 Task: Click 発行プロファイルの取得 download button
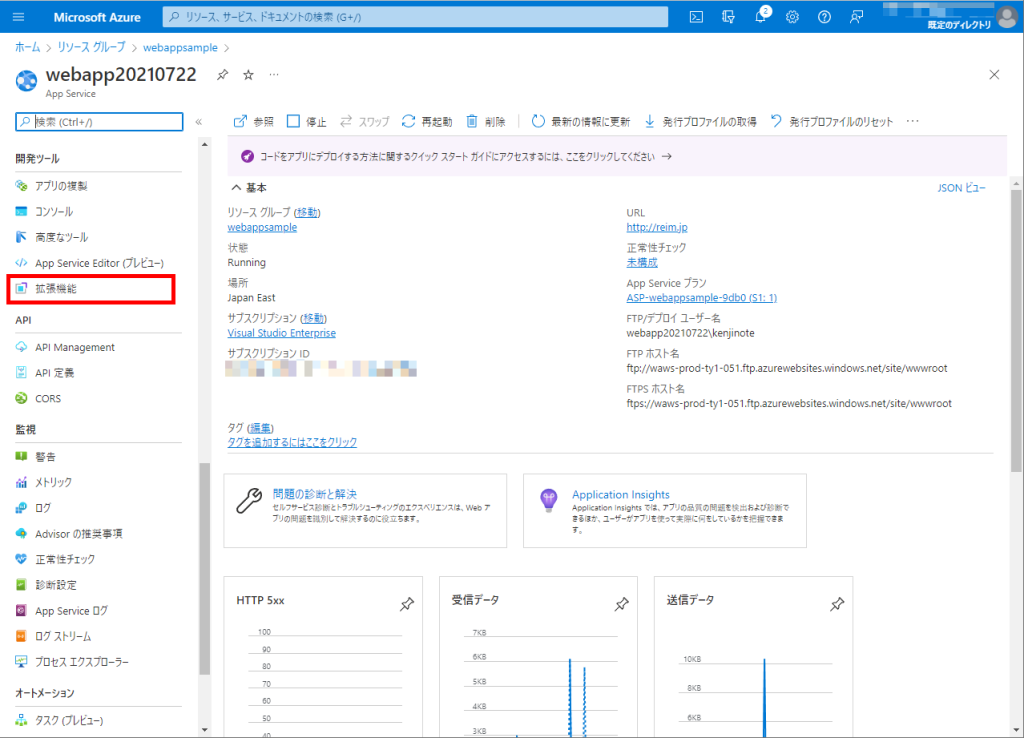tap(700, 121)
